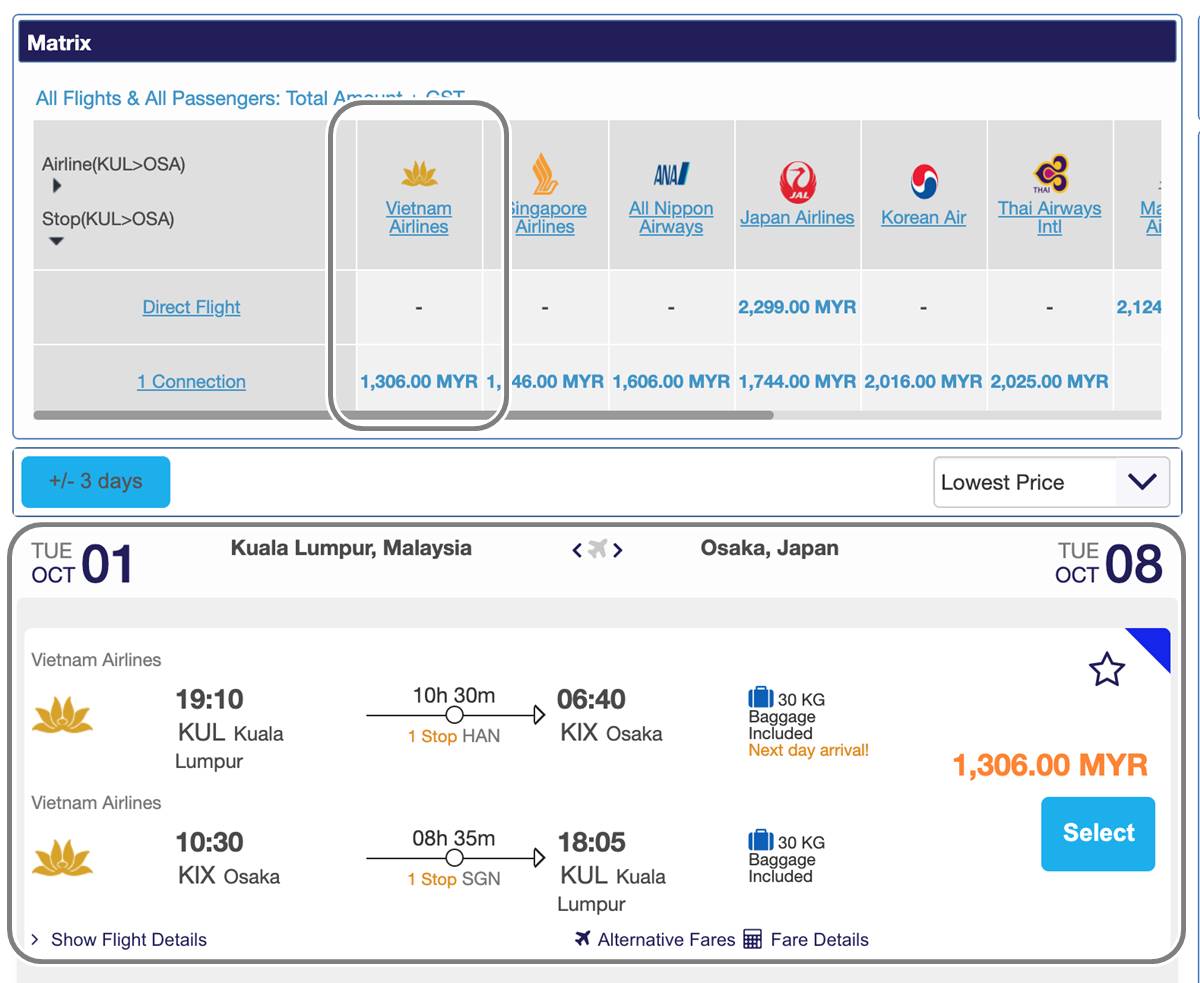Click the Vietnam Airlines lotus logo in matrix
This screenshot has height=983, width=1200.
[x=419, y=175]
